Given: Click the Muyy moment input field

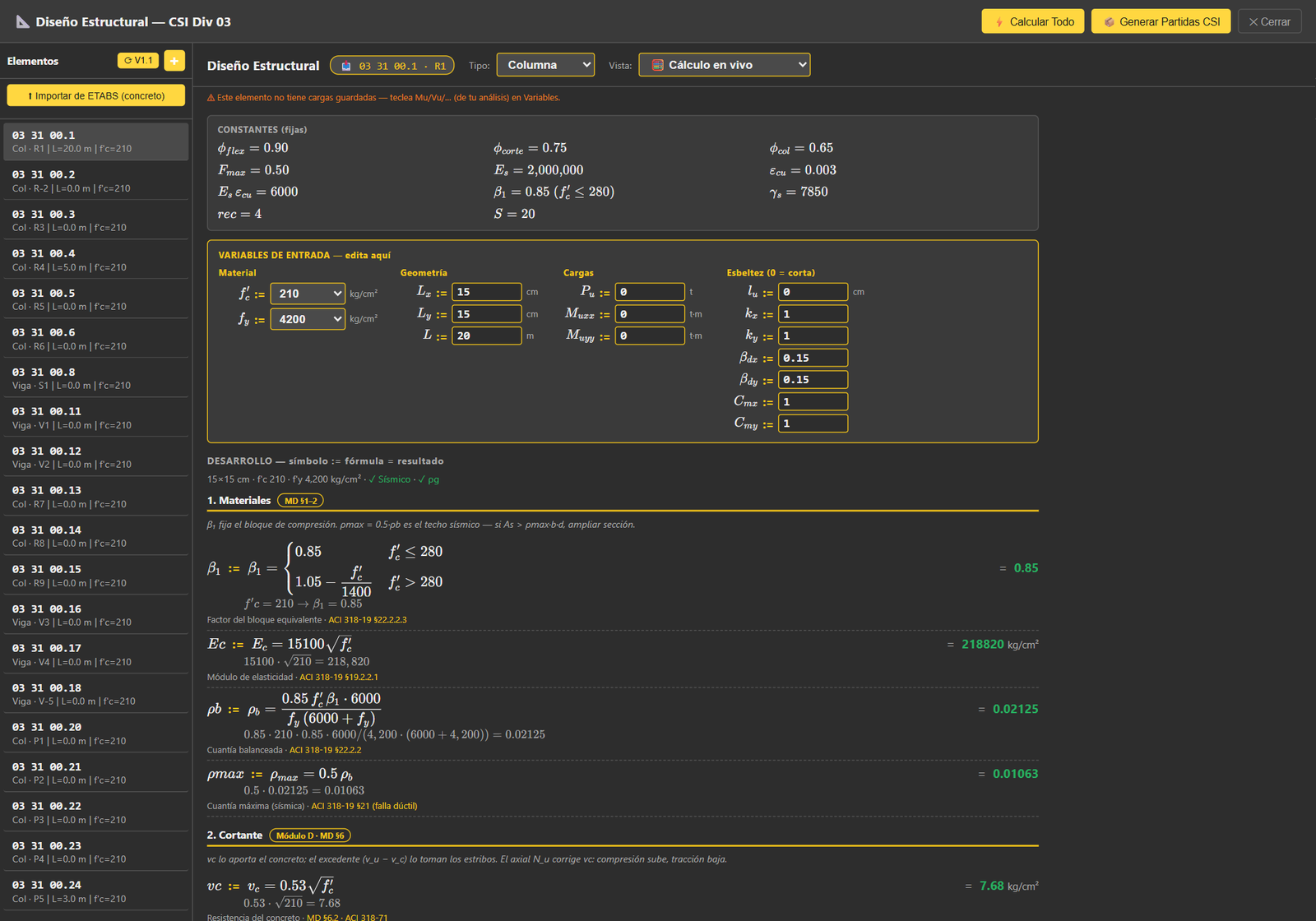Looking at the screenshot, I should [x=650, y=336].
